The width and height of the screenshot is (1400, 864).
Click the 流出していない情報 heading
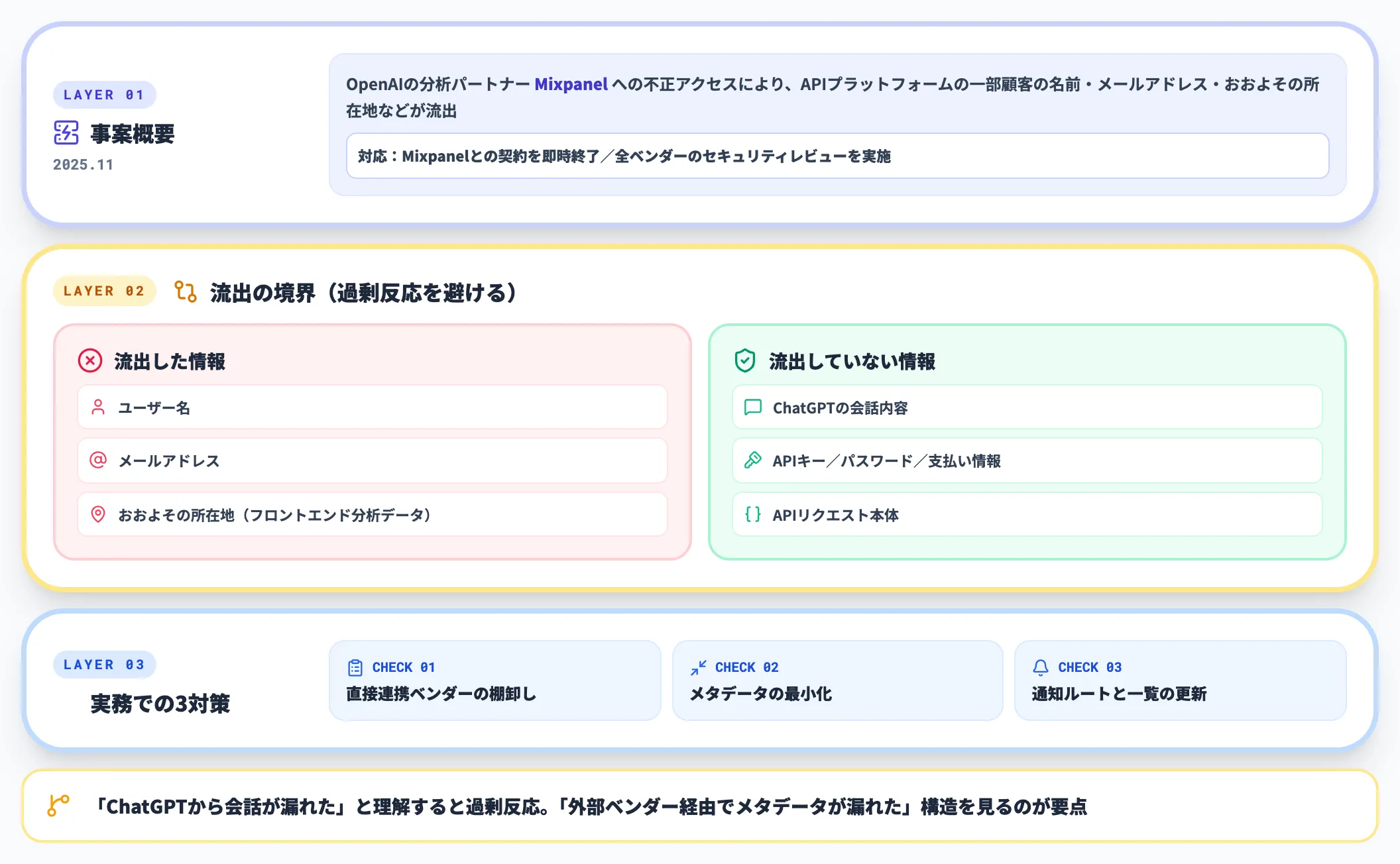pos(852,361)
